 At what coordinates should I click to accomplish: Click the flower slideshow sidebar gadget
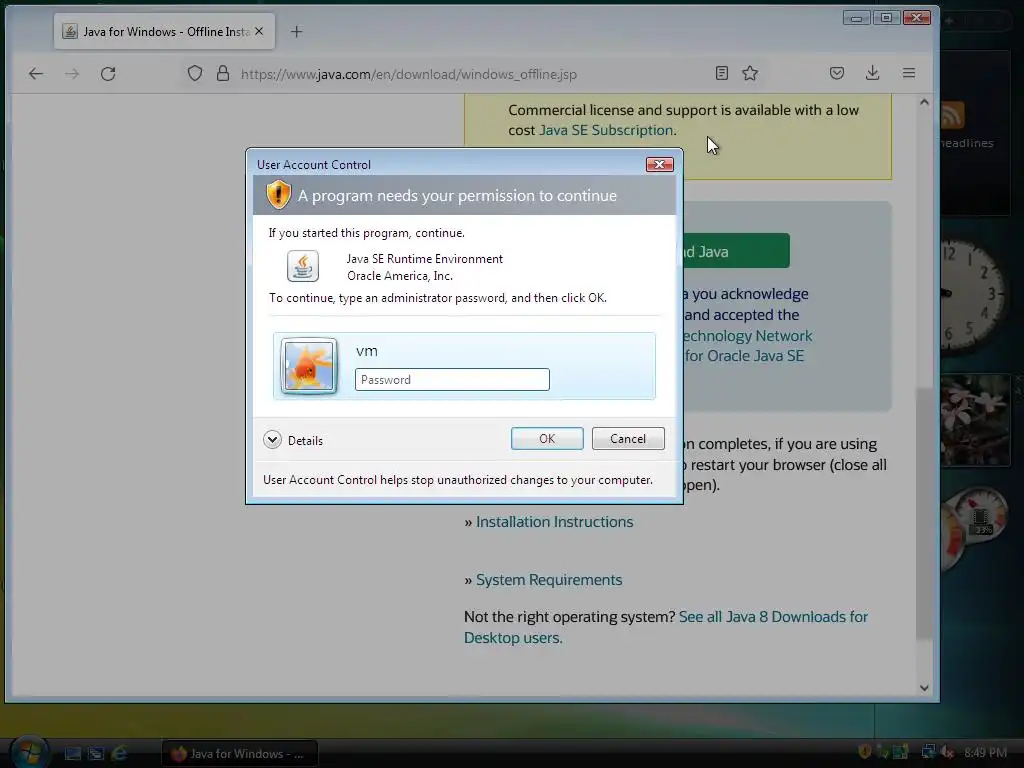pos(975,420)
